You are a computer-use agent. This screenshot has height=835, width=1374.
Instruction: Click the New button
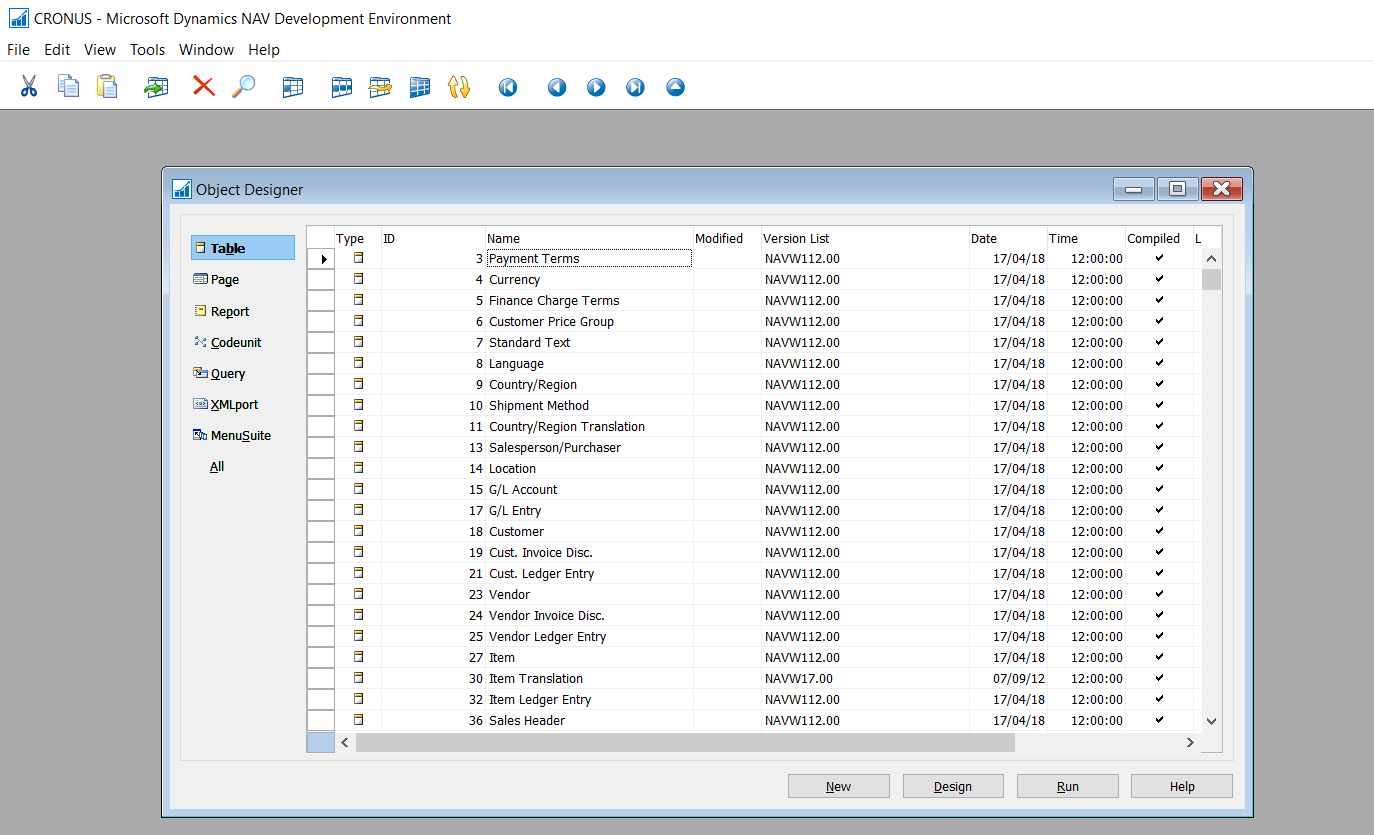click(839, 786)
